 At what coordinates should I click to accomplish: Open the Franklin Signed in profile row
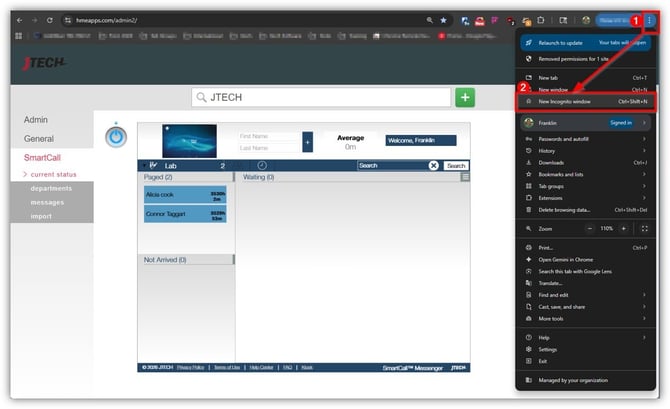click(585, 123)
